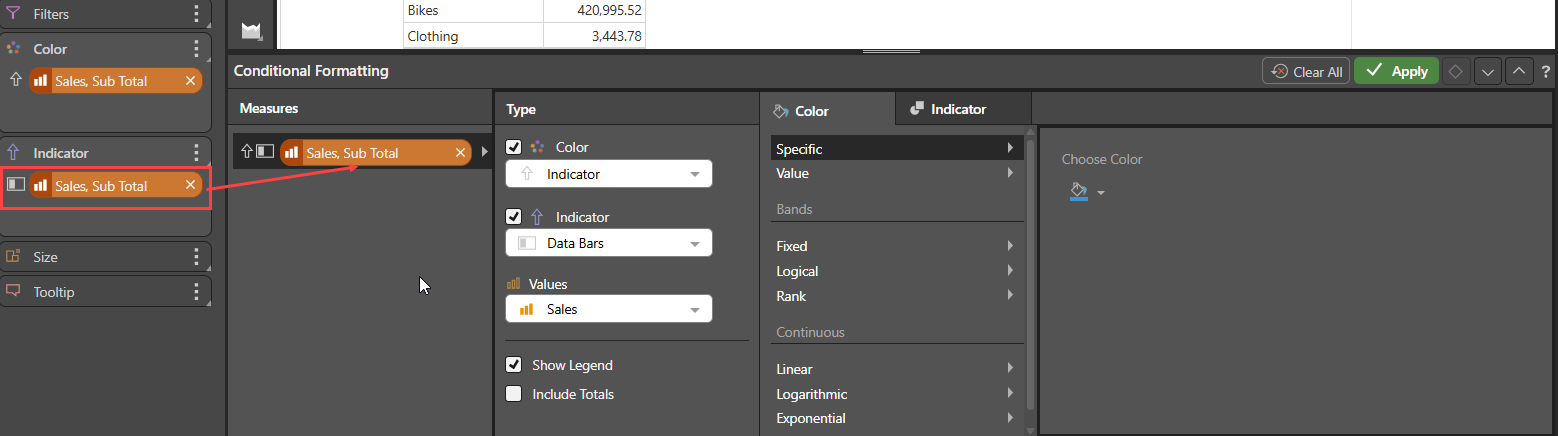
Task: Remove Sales, Sub Total from Color zone
Action: tap(190, 81)
